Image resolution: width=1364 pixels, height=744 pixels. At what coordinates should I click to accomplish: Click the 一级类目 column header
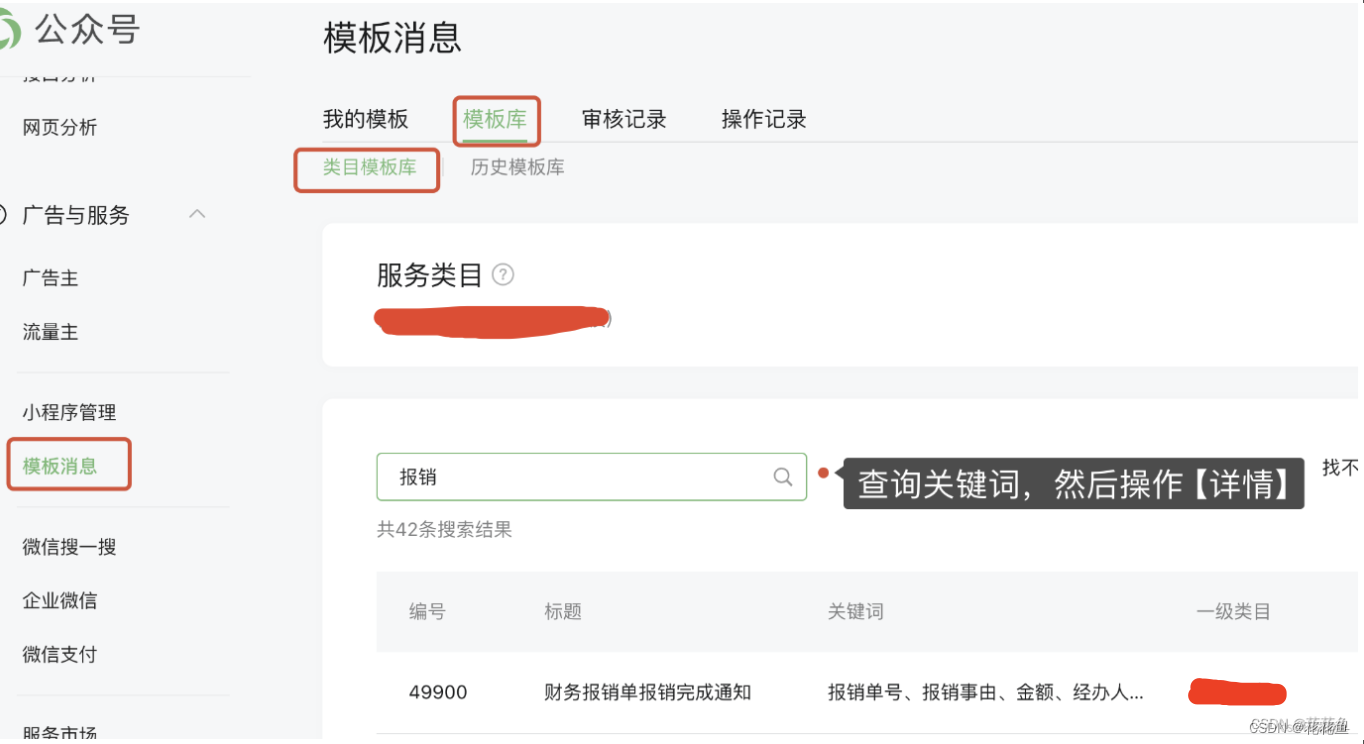click(x=1233, y=611)
